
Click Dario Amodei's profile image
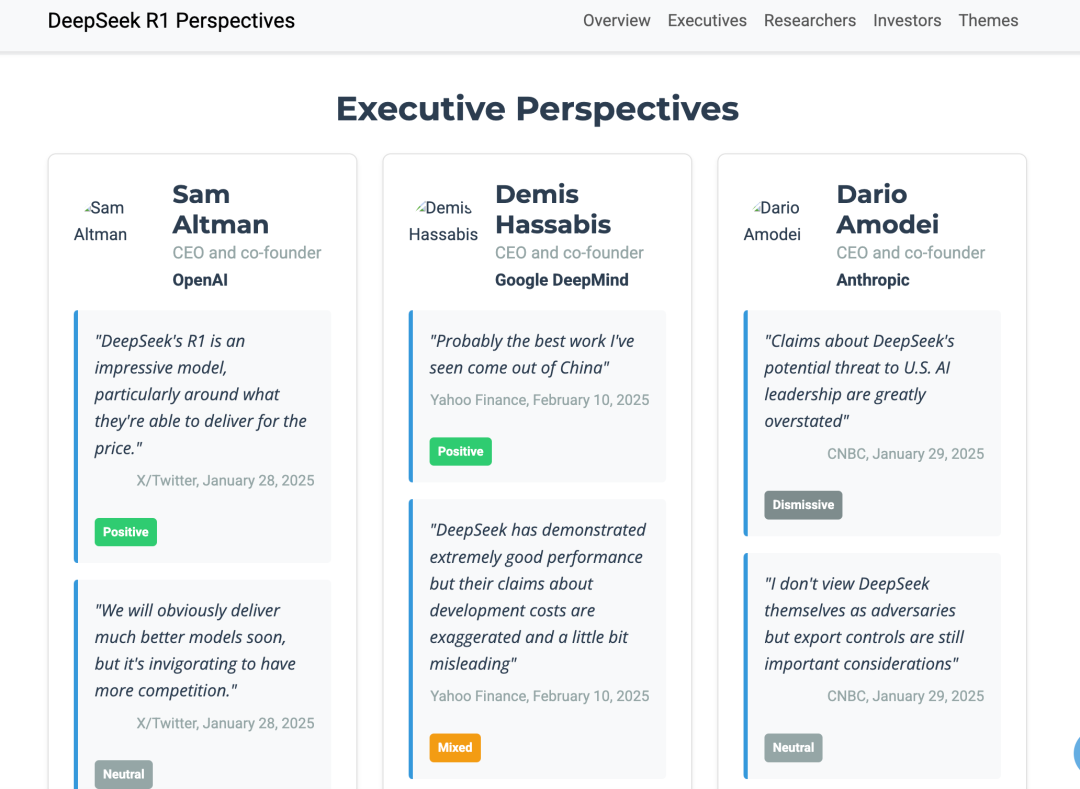click(772, 221)
